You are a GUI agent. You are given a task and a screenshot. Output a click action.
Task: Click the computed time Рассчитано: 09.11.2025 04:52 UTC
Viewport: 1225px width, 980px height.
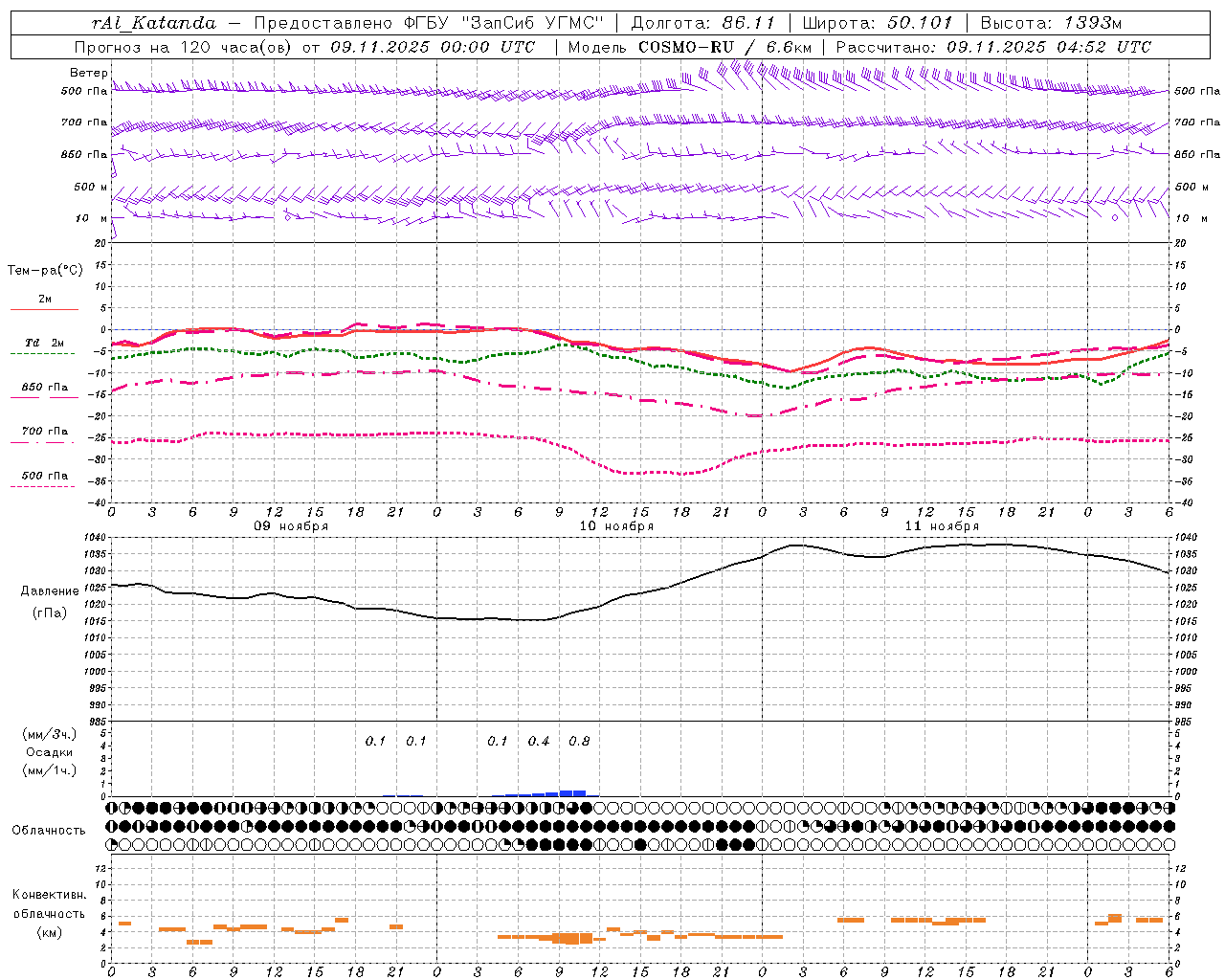pos(993,47)
